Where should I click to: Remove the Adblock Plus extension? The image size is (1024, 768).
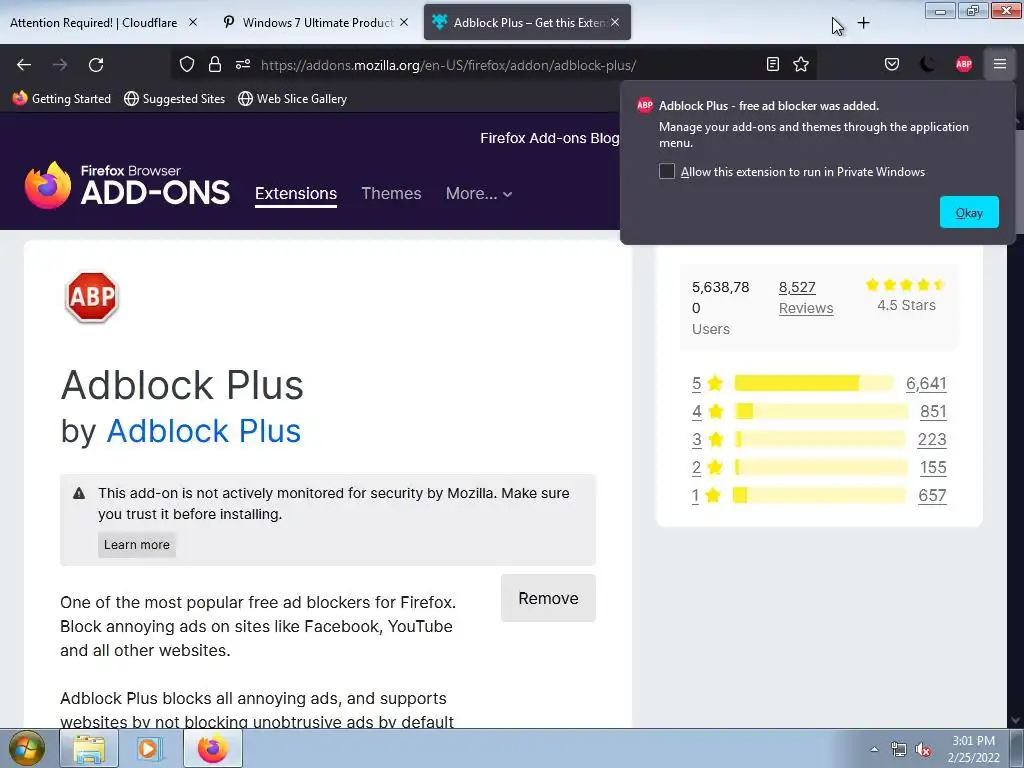click(x=548, y=598)
